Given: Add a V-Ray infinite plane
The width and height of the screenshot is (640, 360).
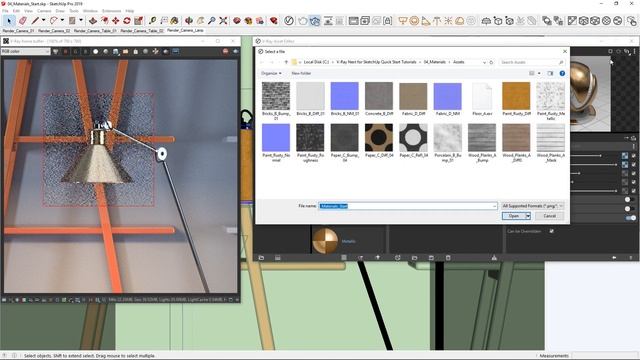Looking at the screenshot, I should tap(486, 20).
